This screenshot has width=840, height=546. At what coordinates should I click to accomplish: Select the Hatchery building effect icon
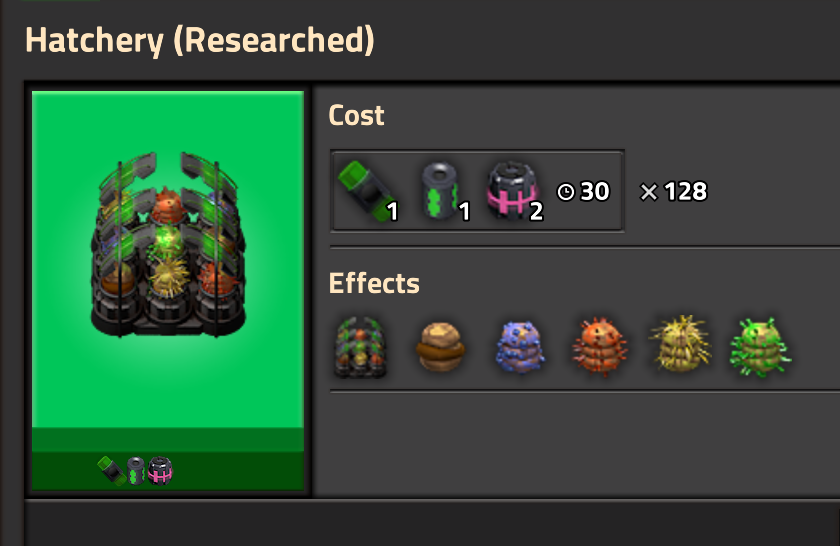click(x=360, y=347)
